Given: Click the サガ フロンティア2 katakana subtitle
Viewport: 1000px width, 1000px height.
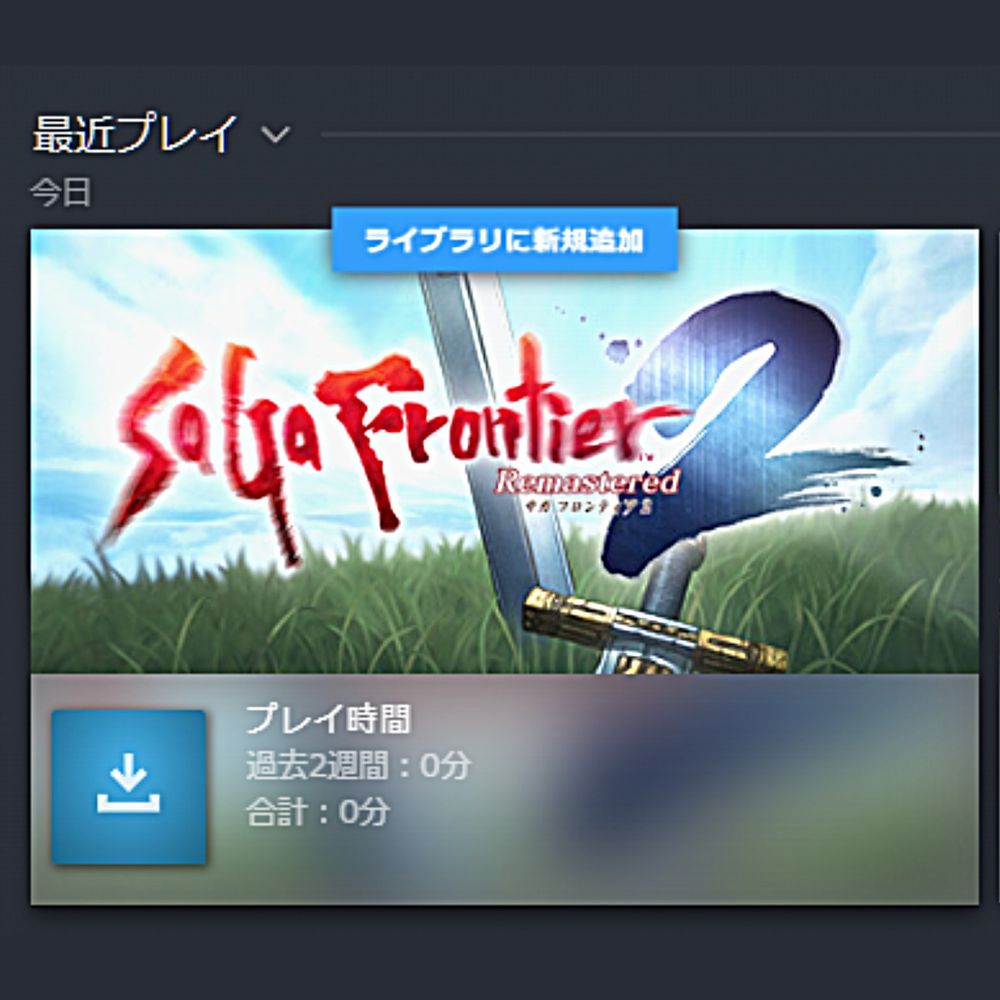Looking at the screenshot, I should coord(587,508).
